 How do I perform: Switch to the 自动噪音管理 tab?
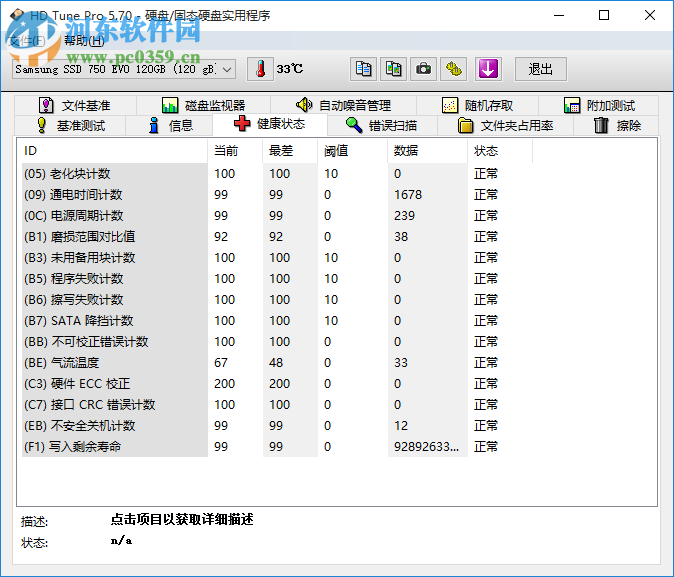coord(343,105)
